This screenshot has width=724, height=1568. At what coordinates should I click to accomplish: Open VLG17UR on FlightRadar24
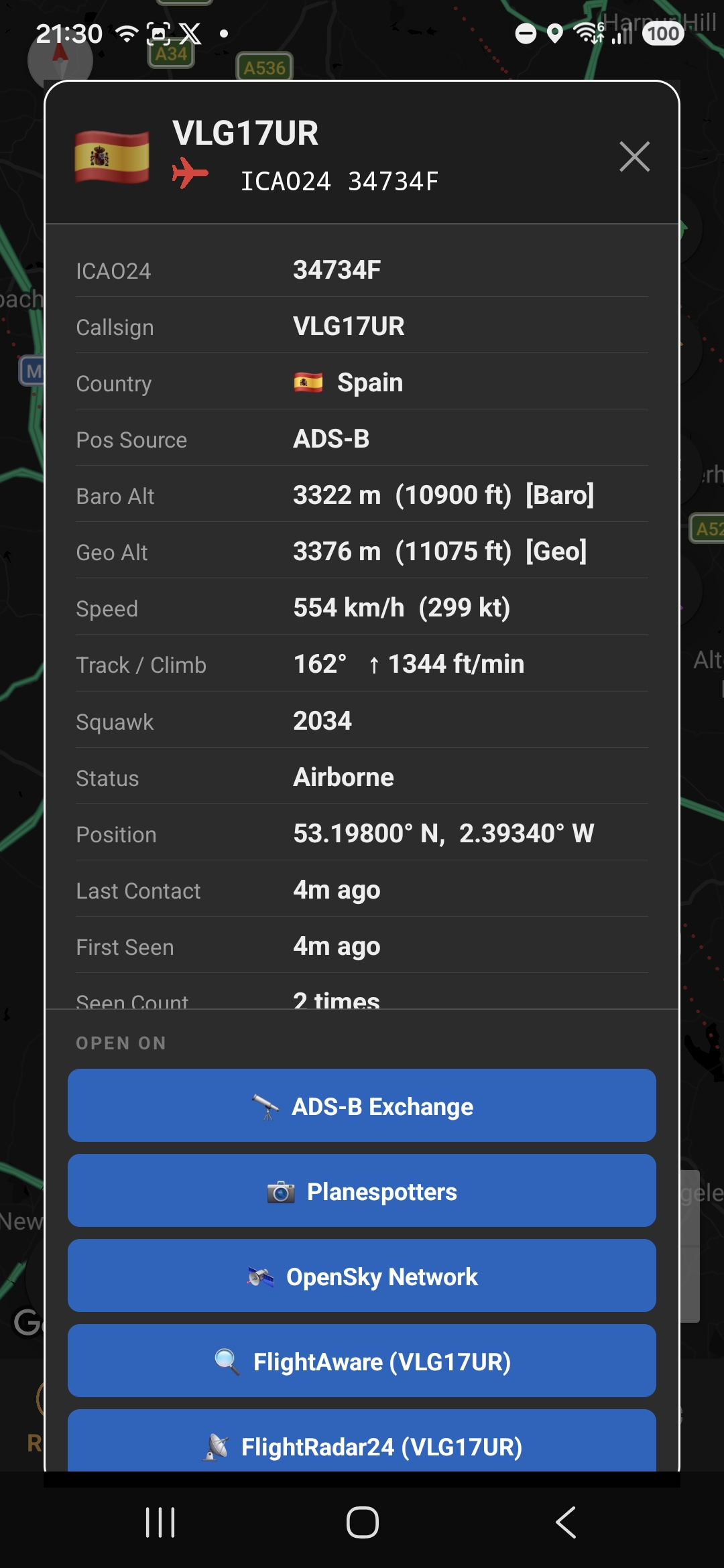coord(362,1441)
